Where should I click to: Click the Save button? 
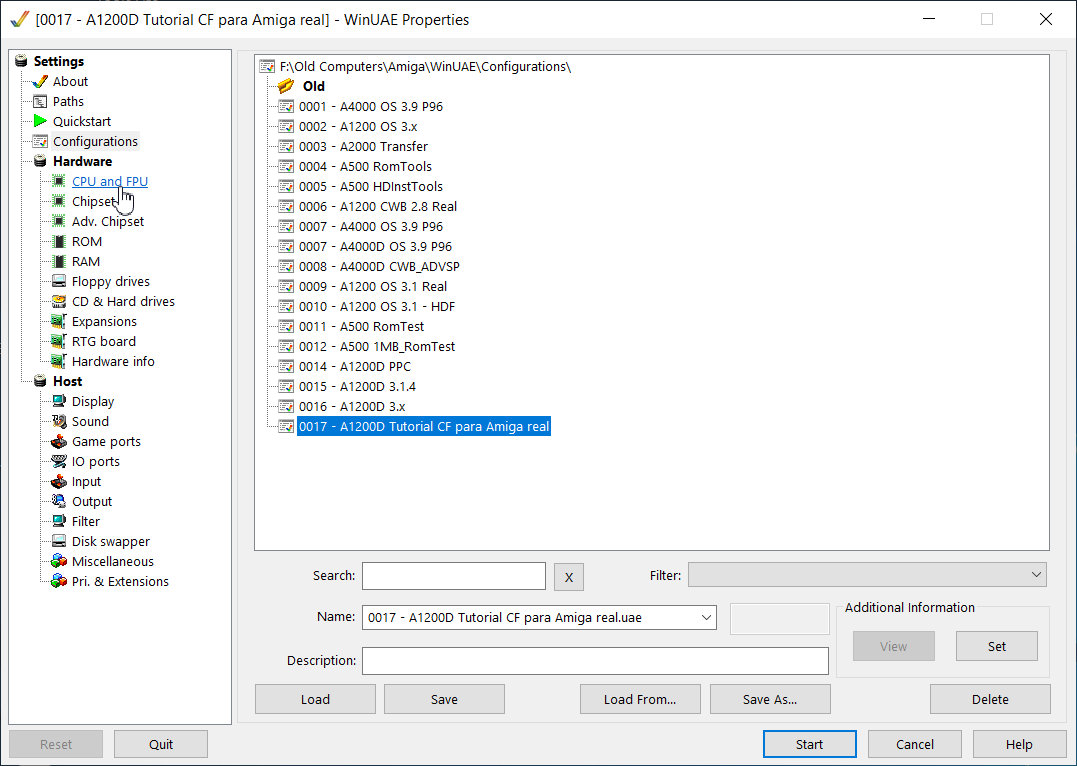click(444, 699)
